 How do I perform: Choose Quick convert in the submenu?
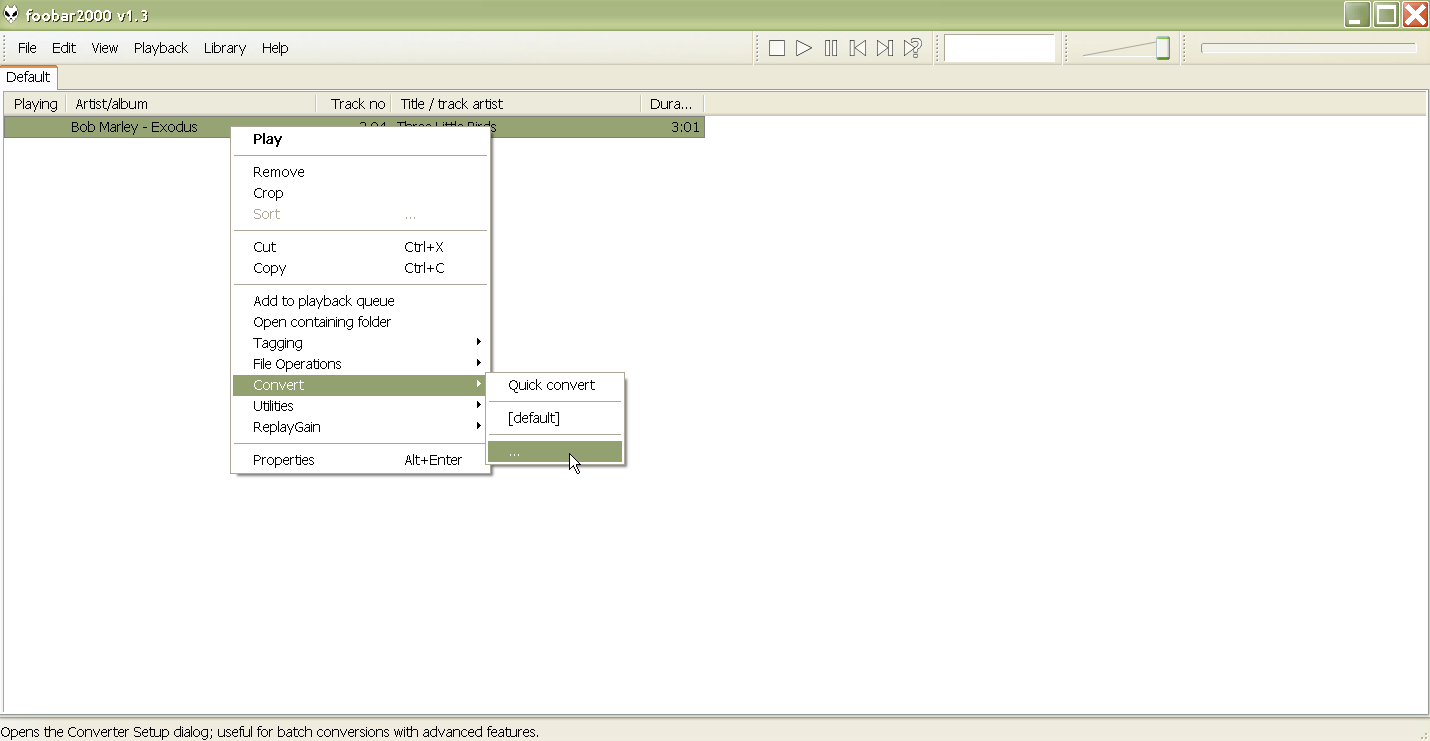(555, 385)
